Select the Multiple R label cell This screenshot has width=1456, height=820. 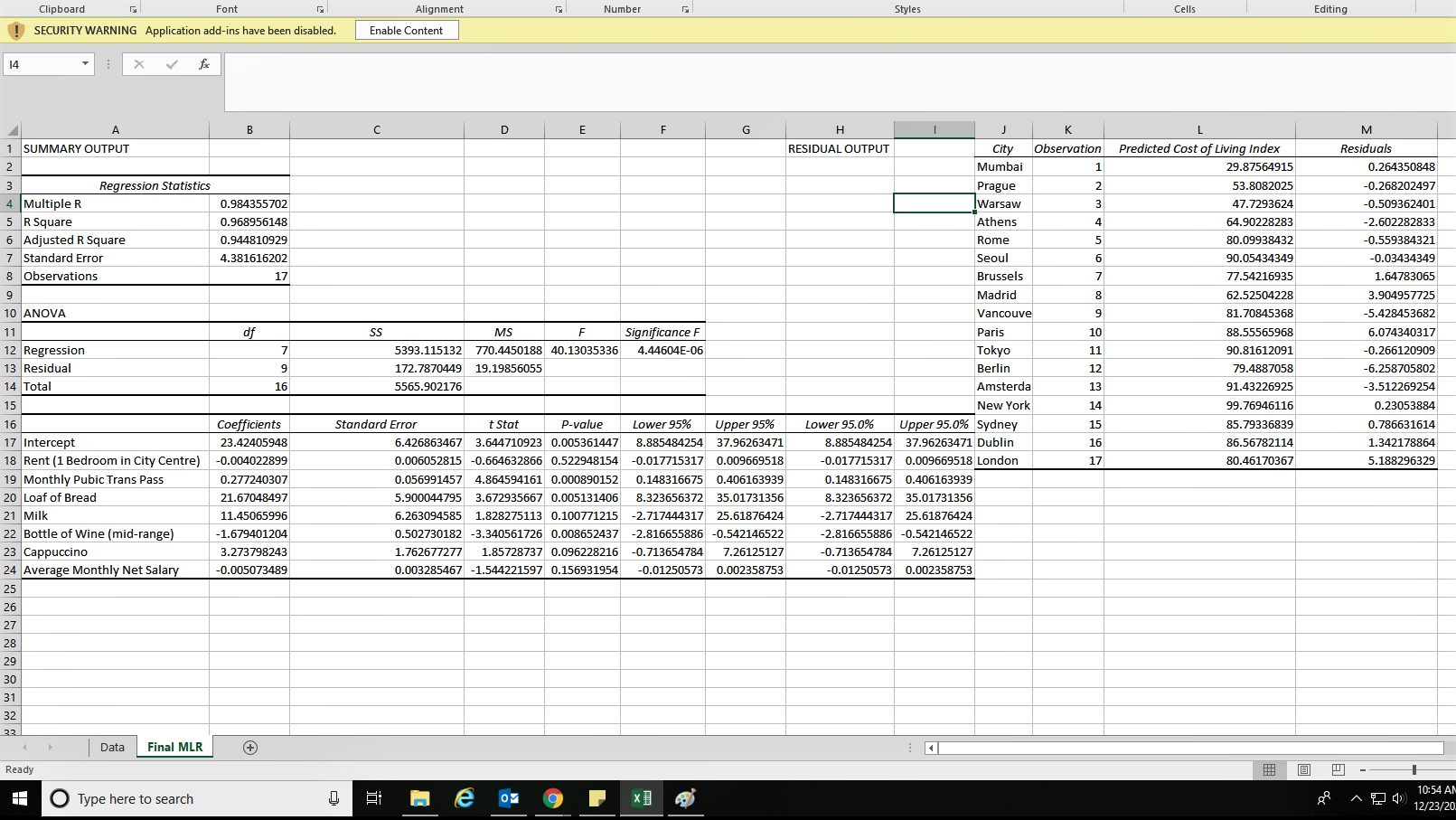tap(115, 203)
